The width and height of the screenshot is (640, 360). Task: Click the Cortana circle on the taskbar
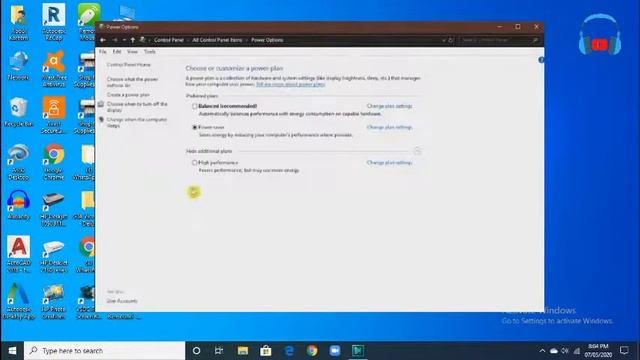coord(196,351)
